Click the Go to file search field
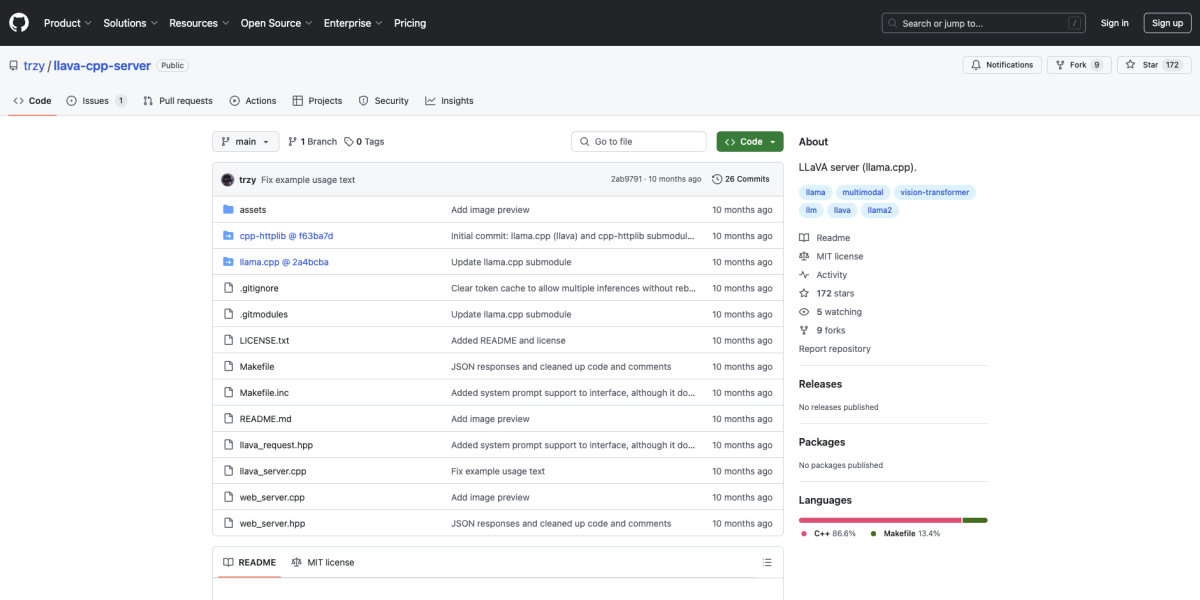 pyautogui.click(x=639, y=142)
